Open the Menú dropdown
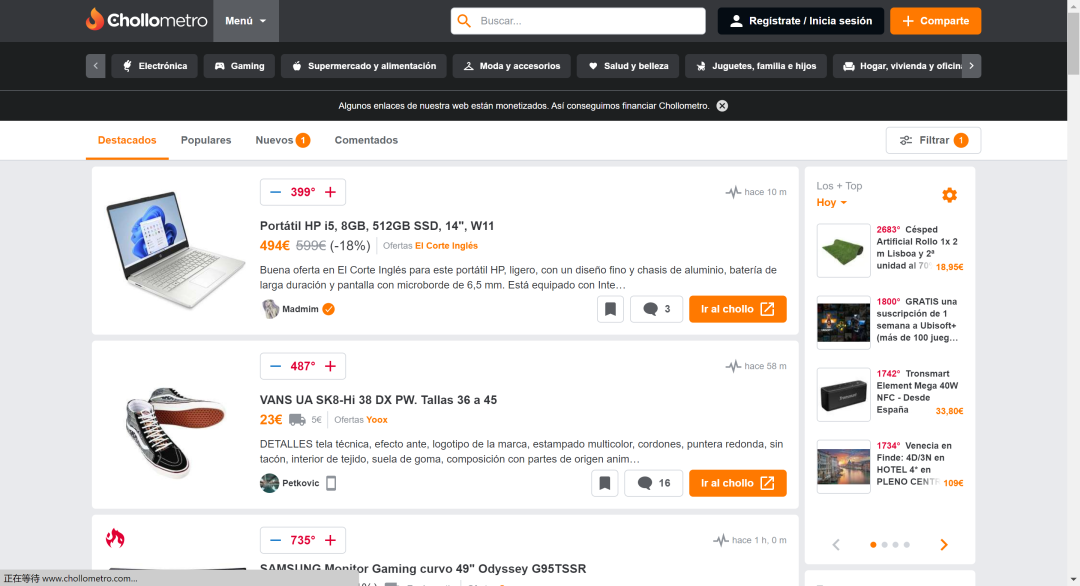Screen dimensions: 1080x586 point(246,21)
